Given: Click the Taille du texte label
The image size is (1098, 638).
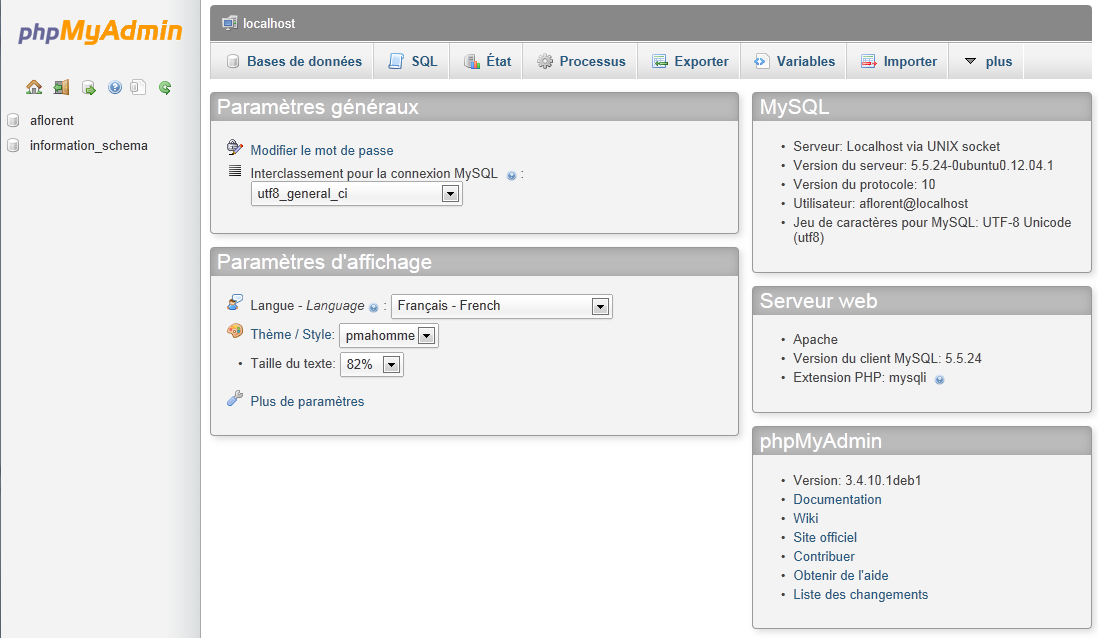Looking at the screenshot, I should (293, 363).
